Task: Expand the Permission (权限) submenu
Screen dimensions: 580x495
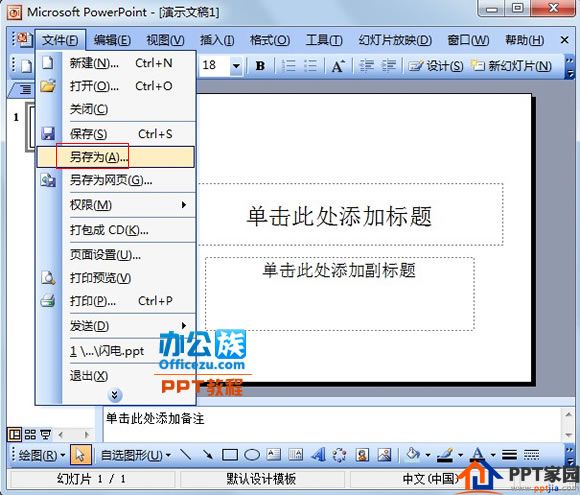Action: [116, 205]
